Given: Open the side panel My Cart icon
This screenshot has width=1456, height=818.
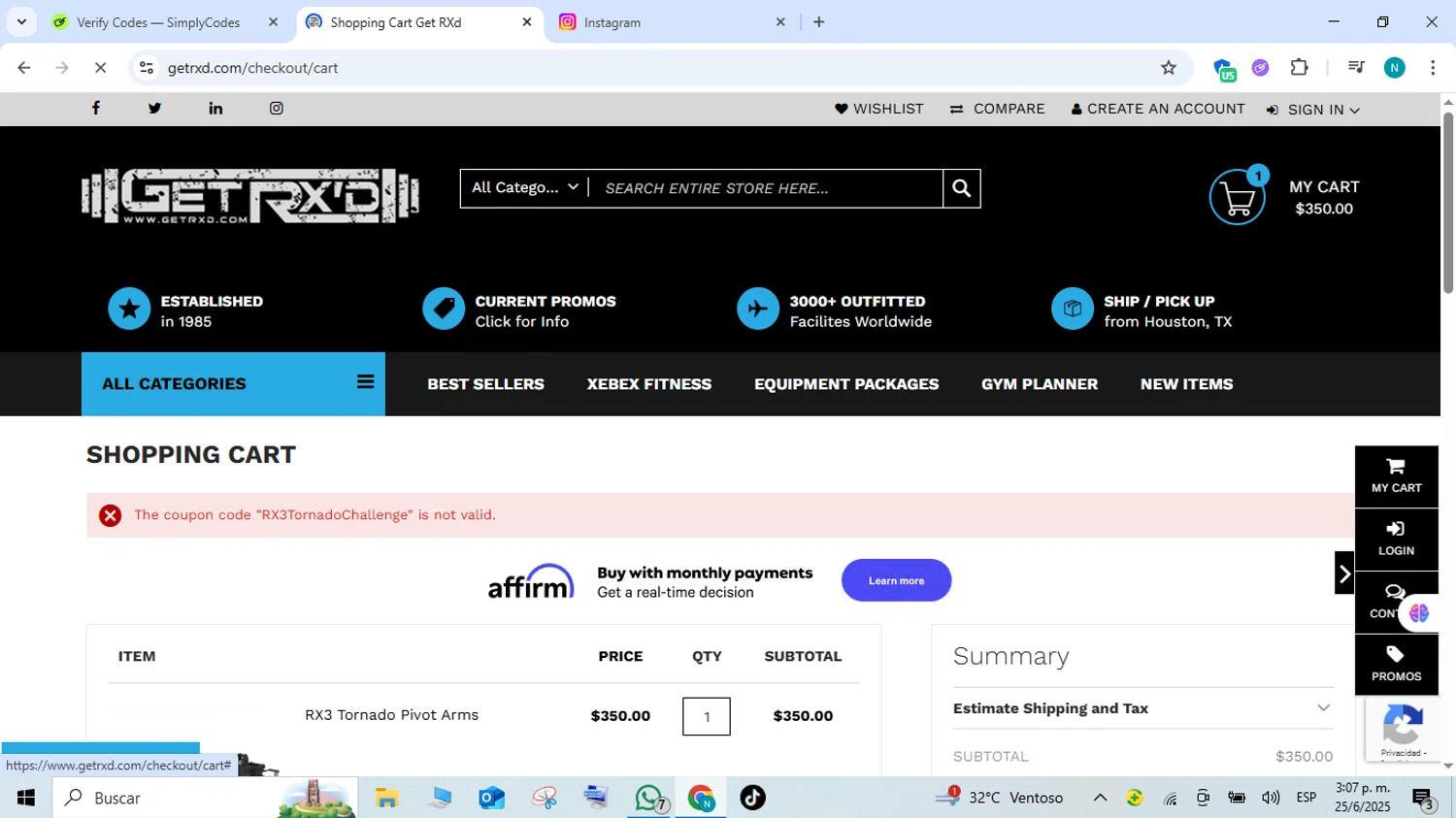Looking at the screenshot, I should [1396, 475].
